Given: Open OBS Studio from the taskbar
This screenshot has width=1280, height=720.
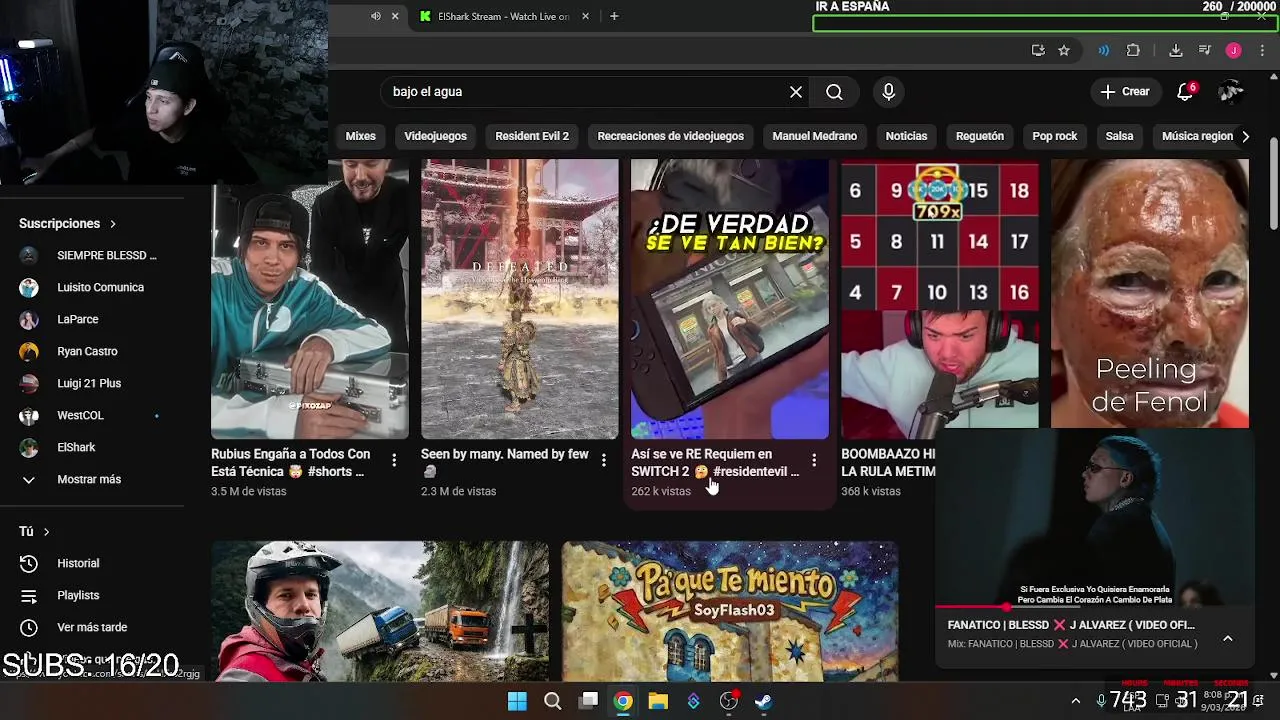Looking at the screenshot, I should point(729,701).
